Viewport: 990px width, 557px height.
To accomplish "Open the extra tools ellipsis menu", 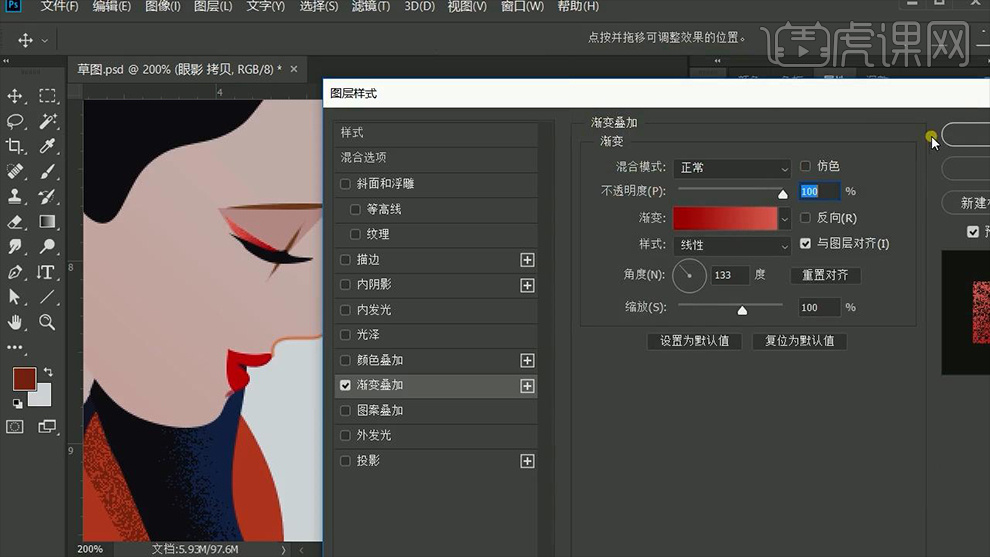I will click(15, 347).
